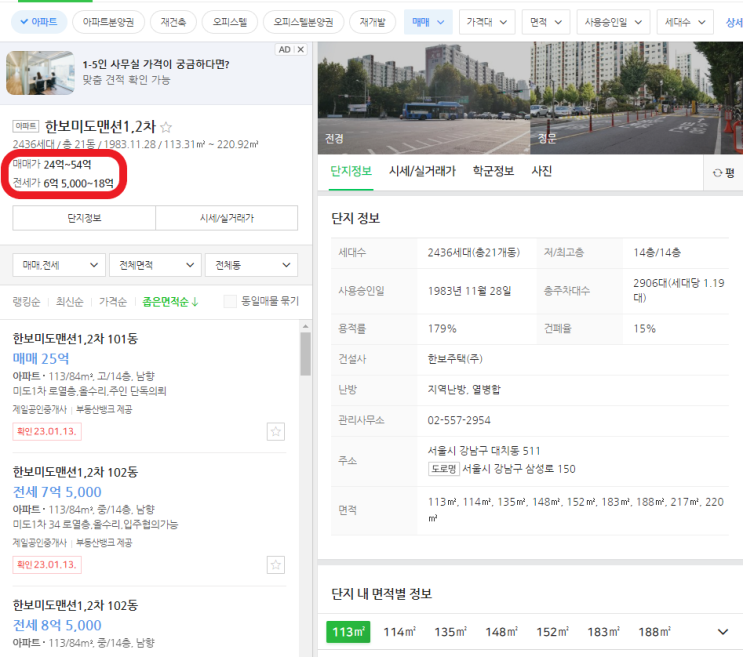Click the 도로명 badge in address row
Viewport: 743px width, 657px height.
[444, 469]
